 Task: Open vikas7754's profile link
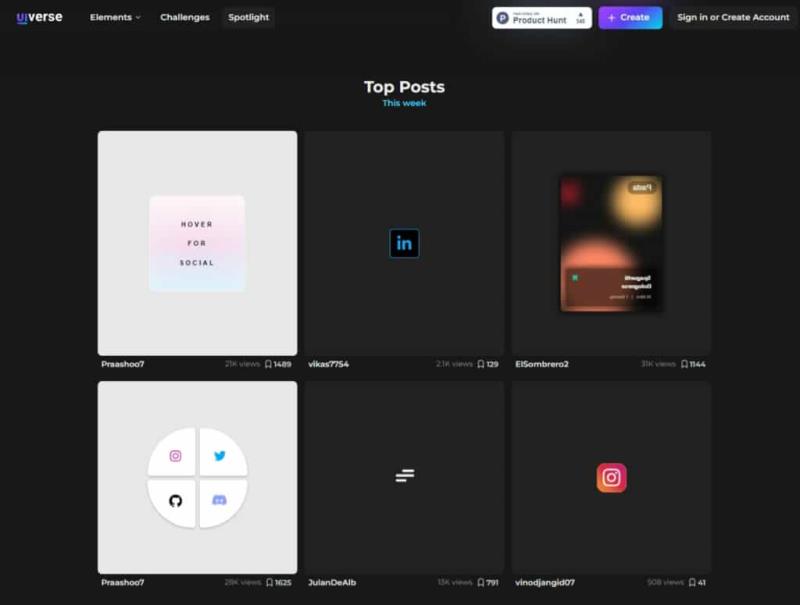coord(329,364)
